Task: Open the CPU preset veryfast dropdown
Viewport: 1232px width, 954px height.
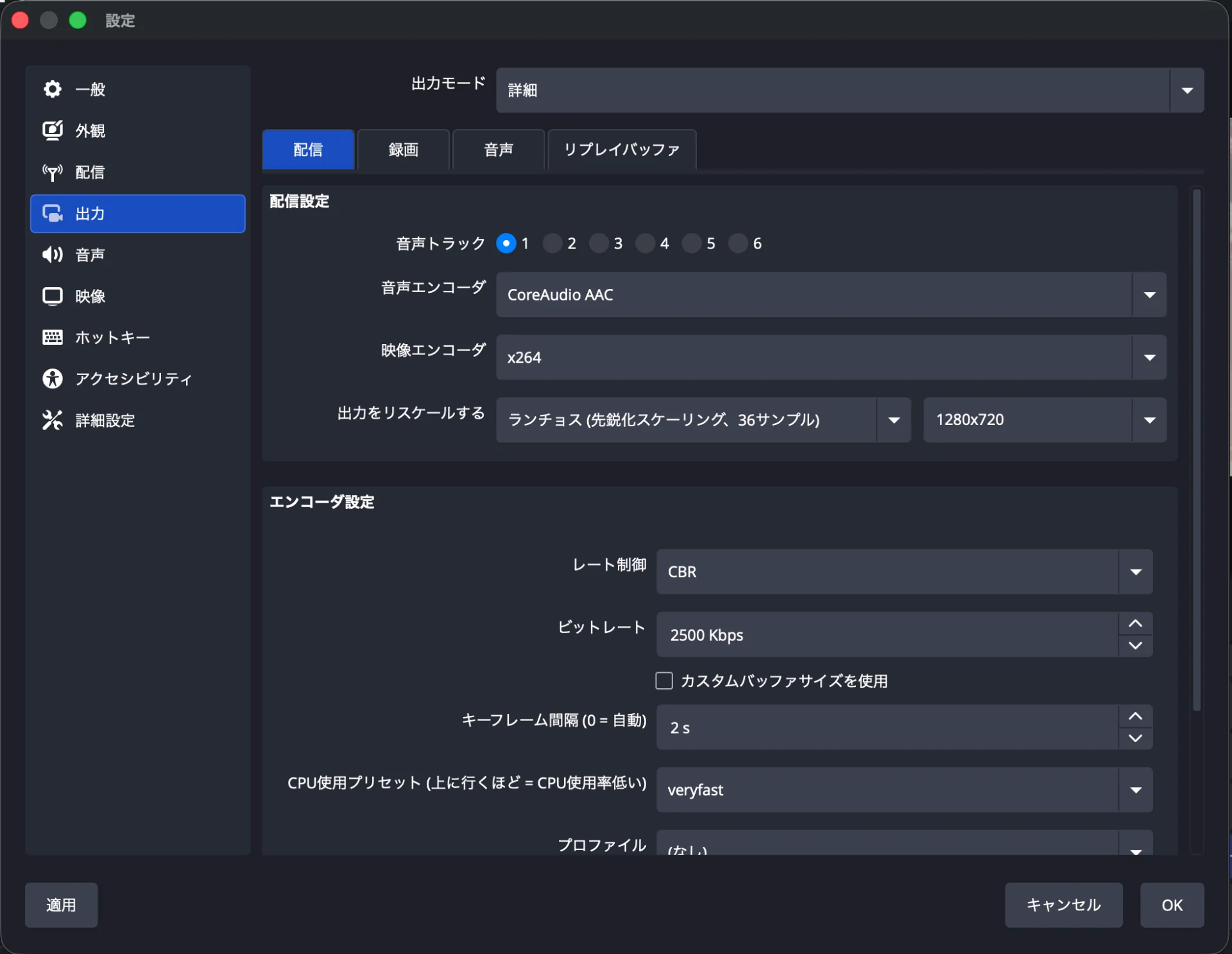Action: [904, 790]
